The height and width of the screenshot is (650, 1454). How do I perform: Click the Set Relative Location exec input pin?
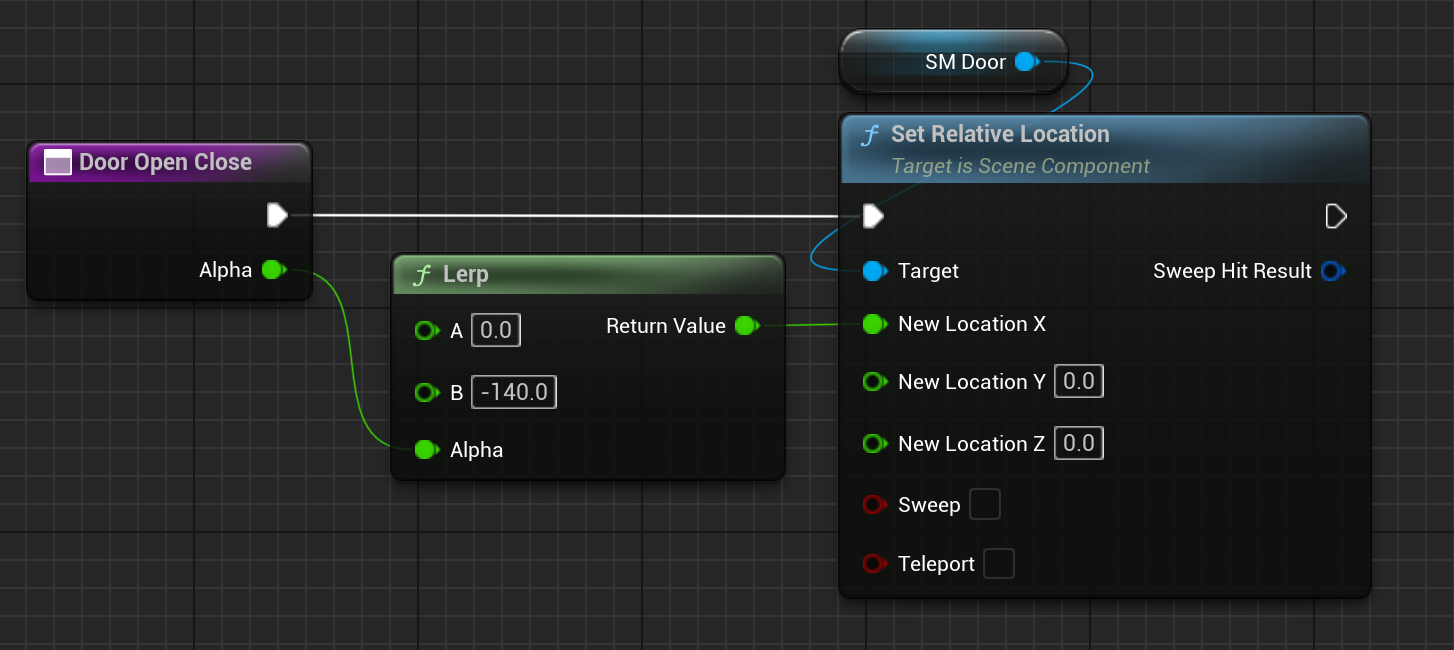(x=873, y=216)
